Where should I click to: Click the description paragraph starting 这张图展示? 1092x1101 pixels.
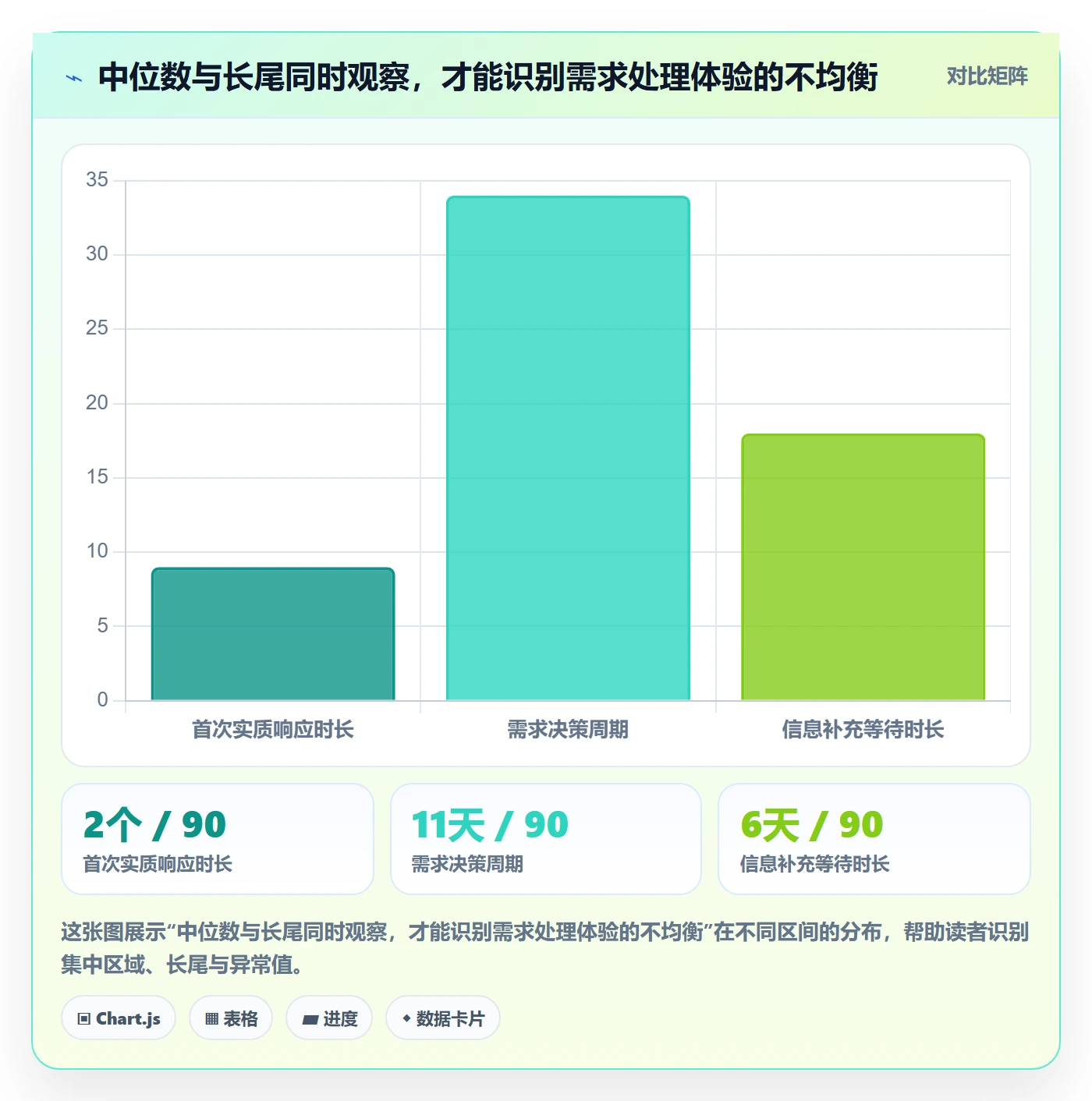[x=545, y=948]
